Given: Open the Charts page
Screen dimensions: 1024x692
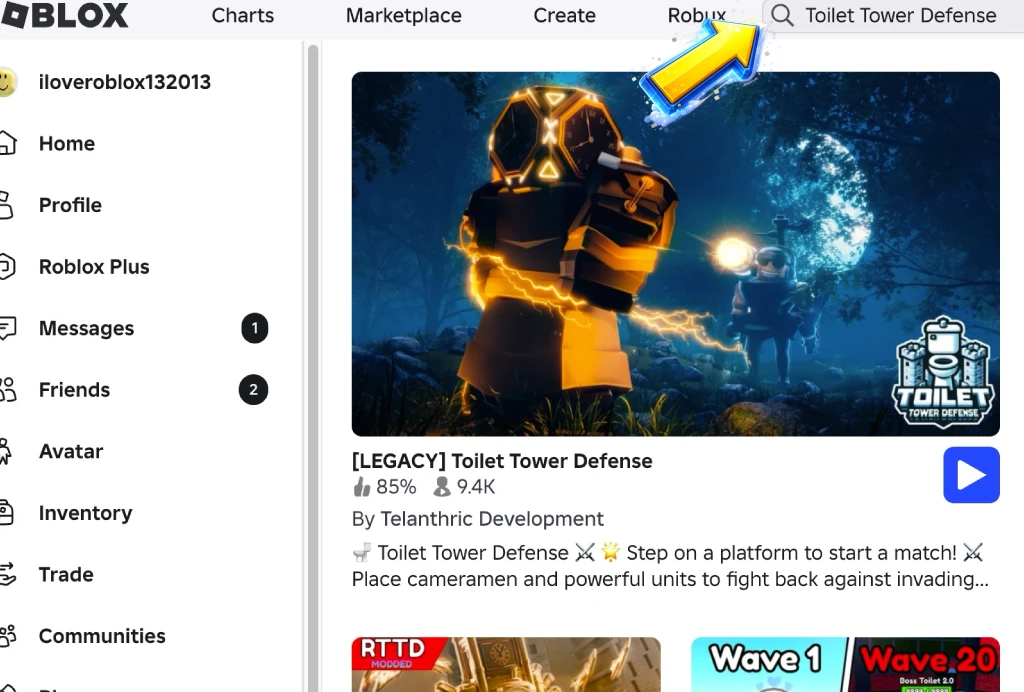Looking at the screenshot, I should (242, 15).
